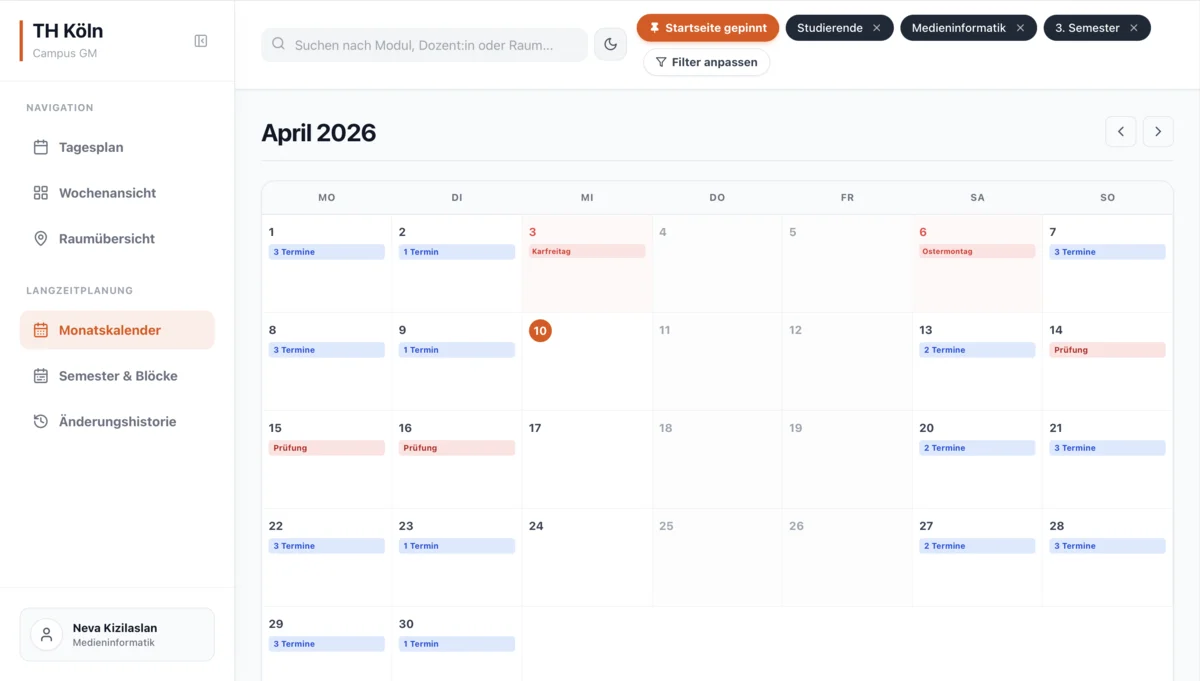This screenshot has height=681, width=1200.
Task: Click the Semester & Blöcke calendar icon
Action: point(41,376)
